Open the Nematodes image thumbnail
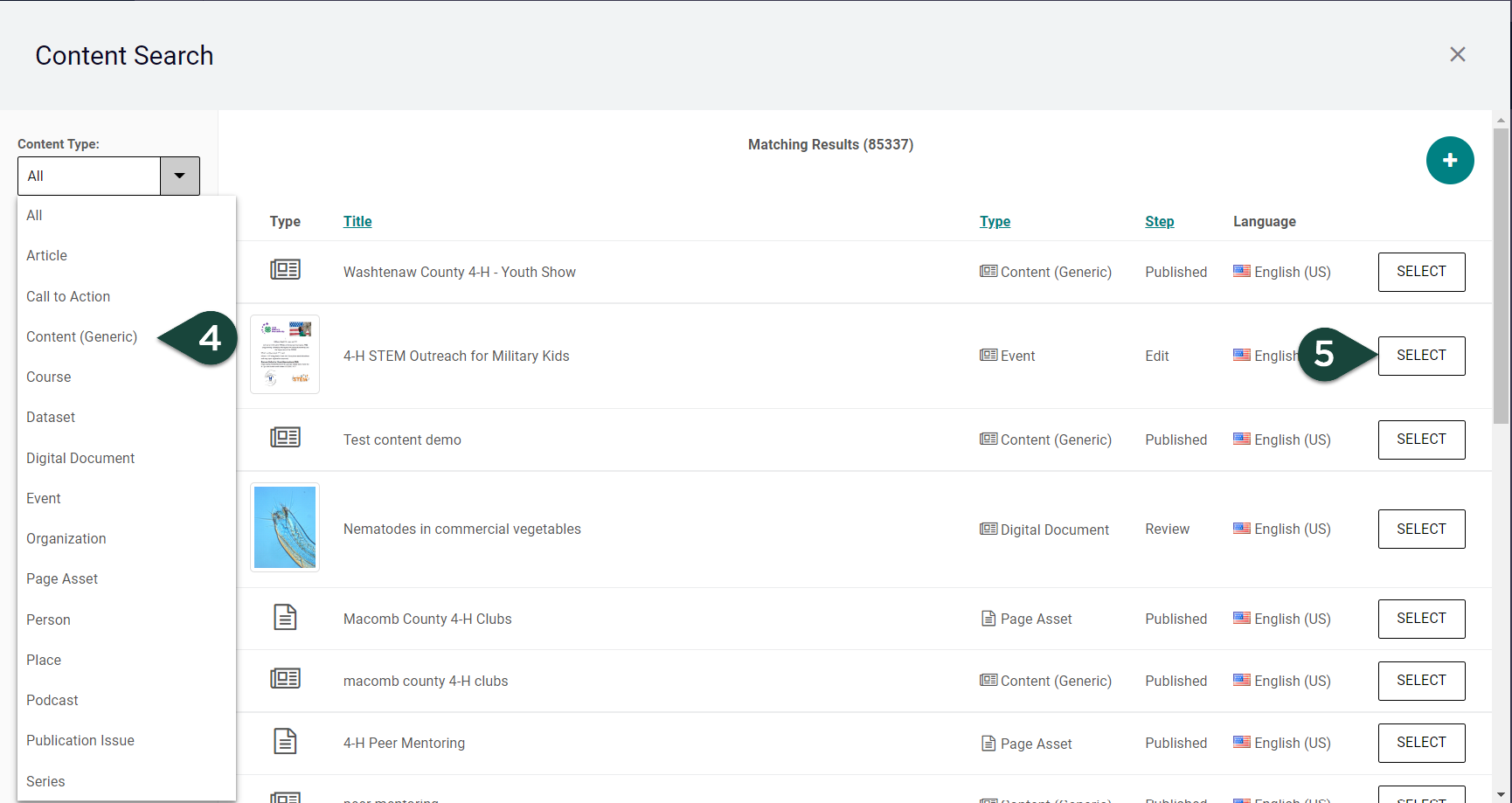1512x803 pixels. click(285, 528)
